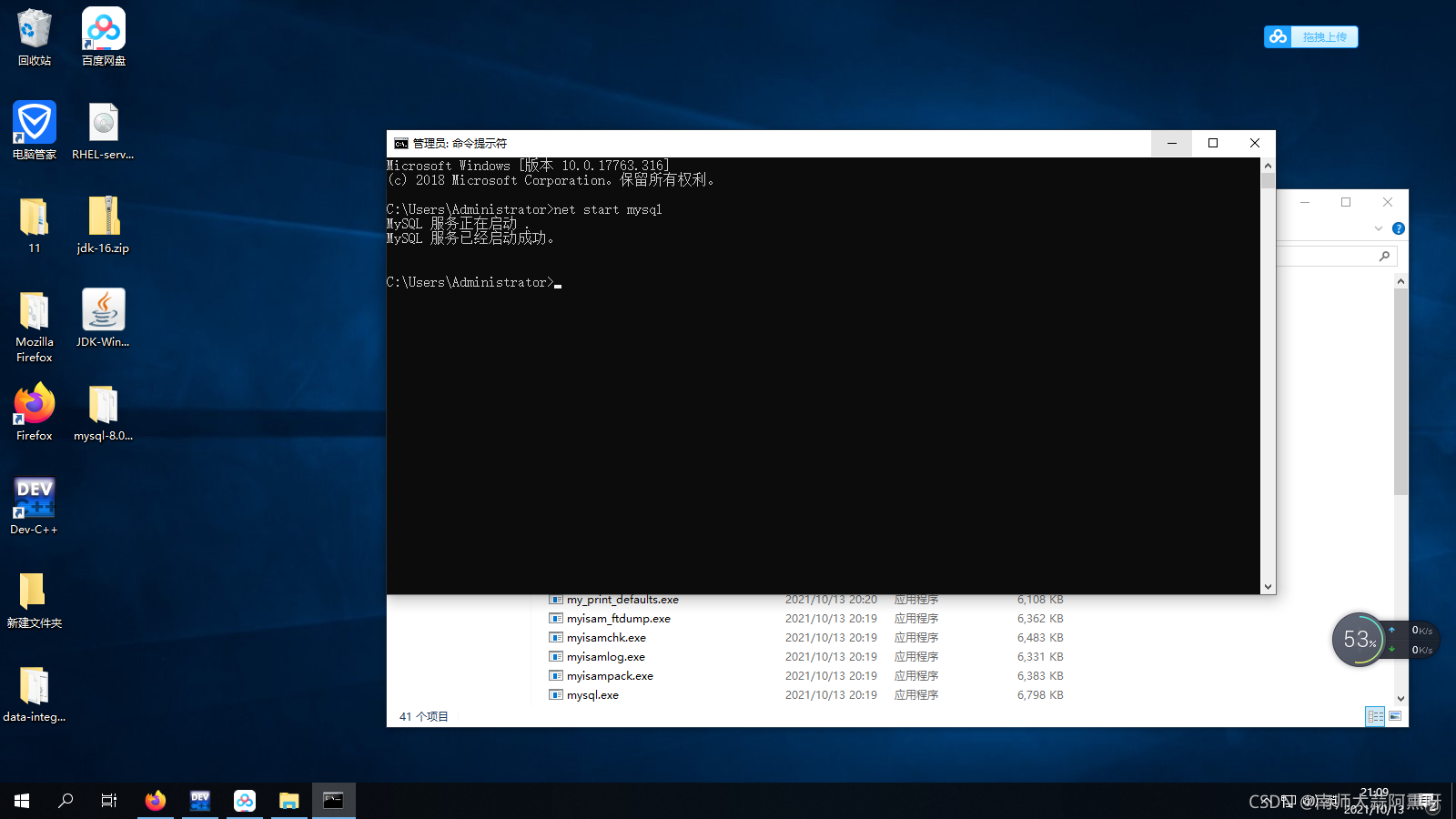Switch to Baidu Netdisk in the taskbar
1456x819 pixels.
tap(245, 801)
